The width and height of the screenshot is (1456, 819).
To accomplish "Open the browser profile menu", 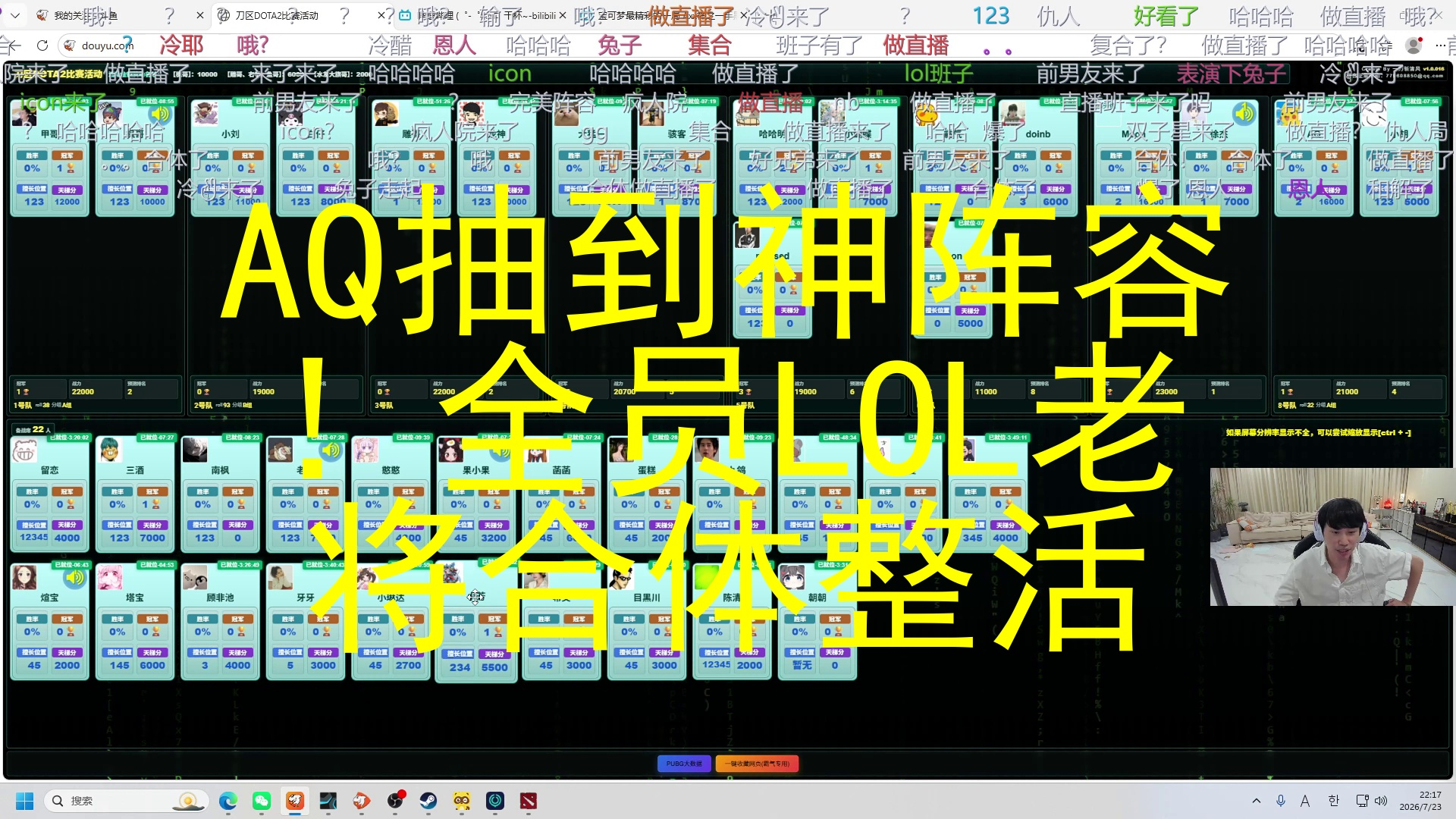I will (x=1414, y=45).
